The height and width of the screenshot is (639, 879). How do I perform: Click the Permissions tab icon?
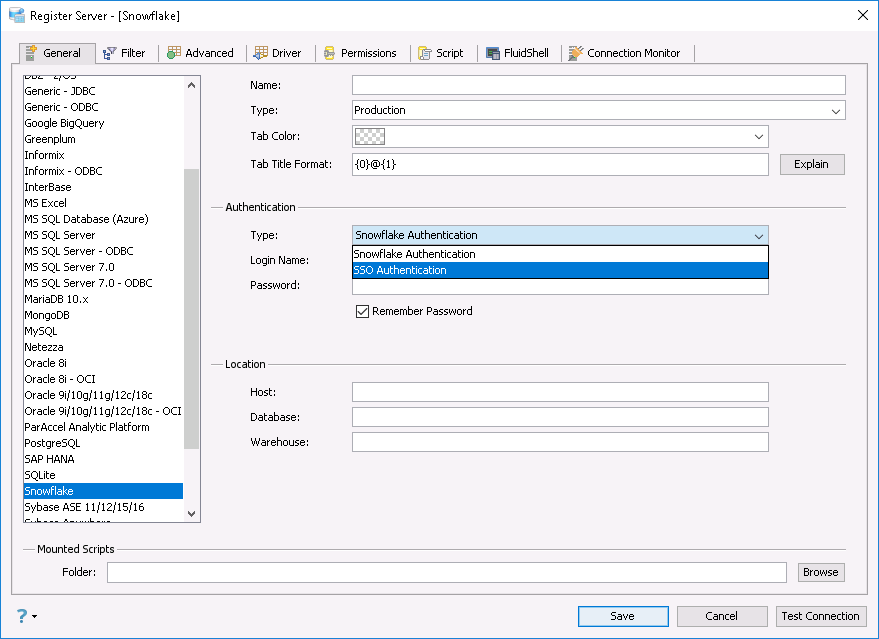329,53
